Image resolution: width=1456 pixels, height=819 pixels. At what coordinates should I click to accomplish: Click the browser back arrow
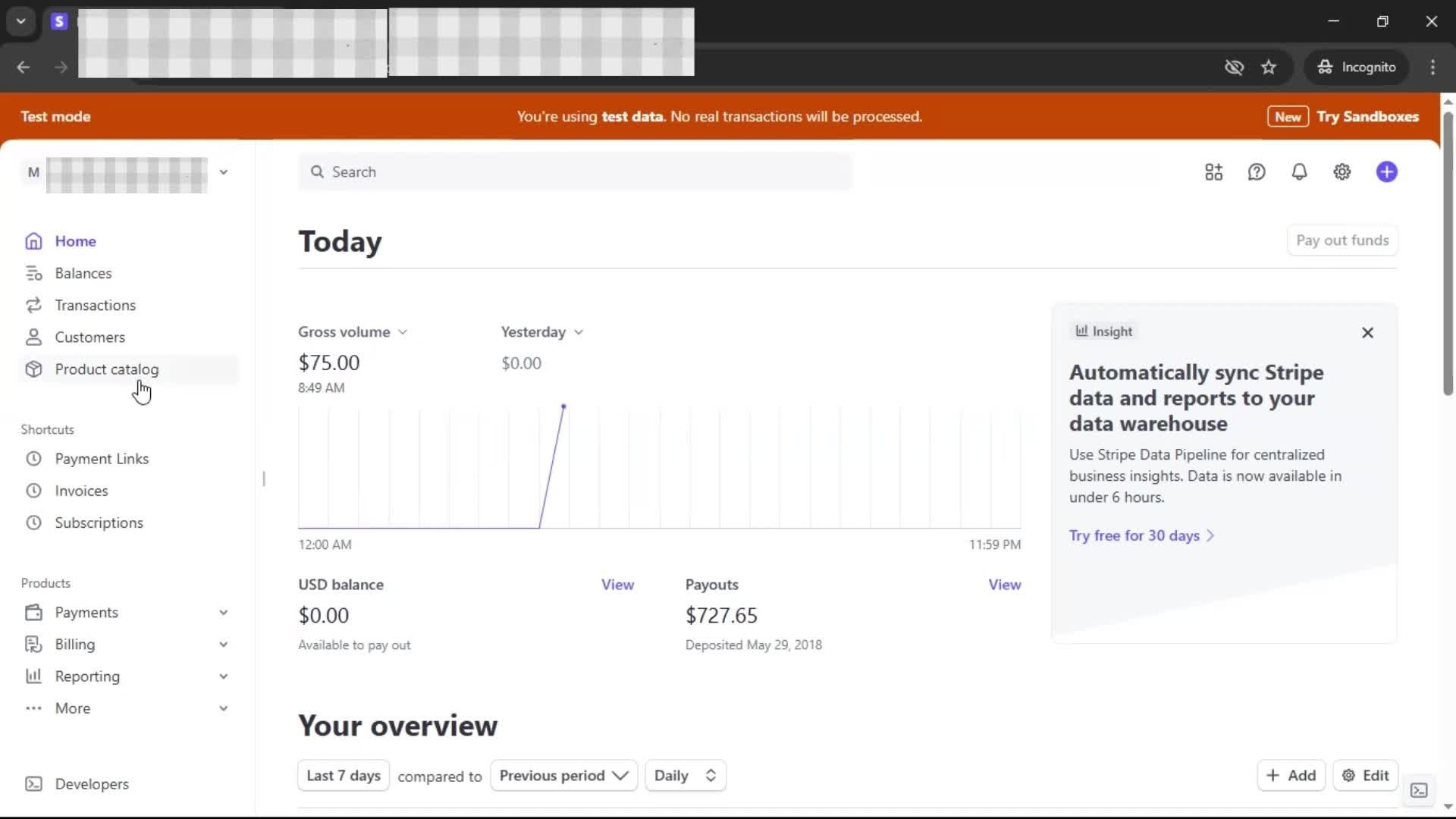pos(24,67)
